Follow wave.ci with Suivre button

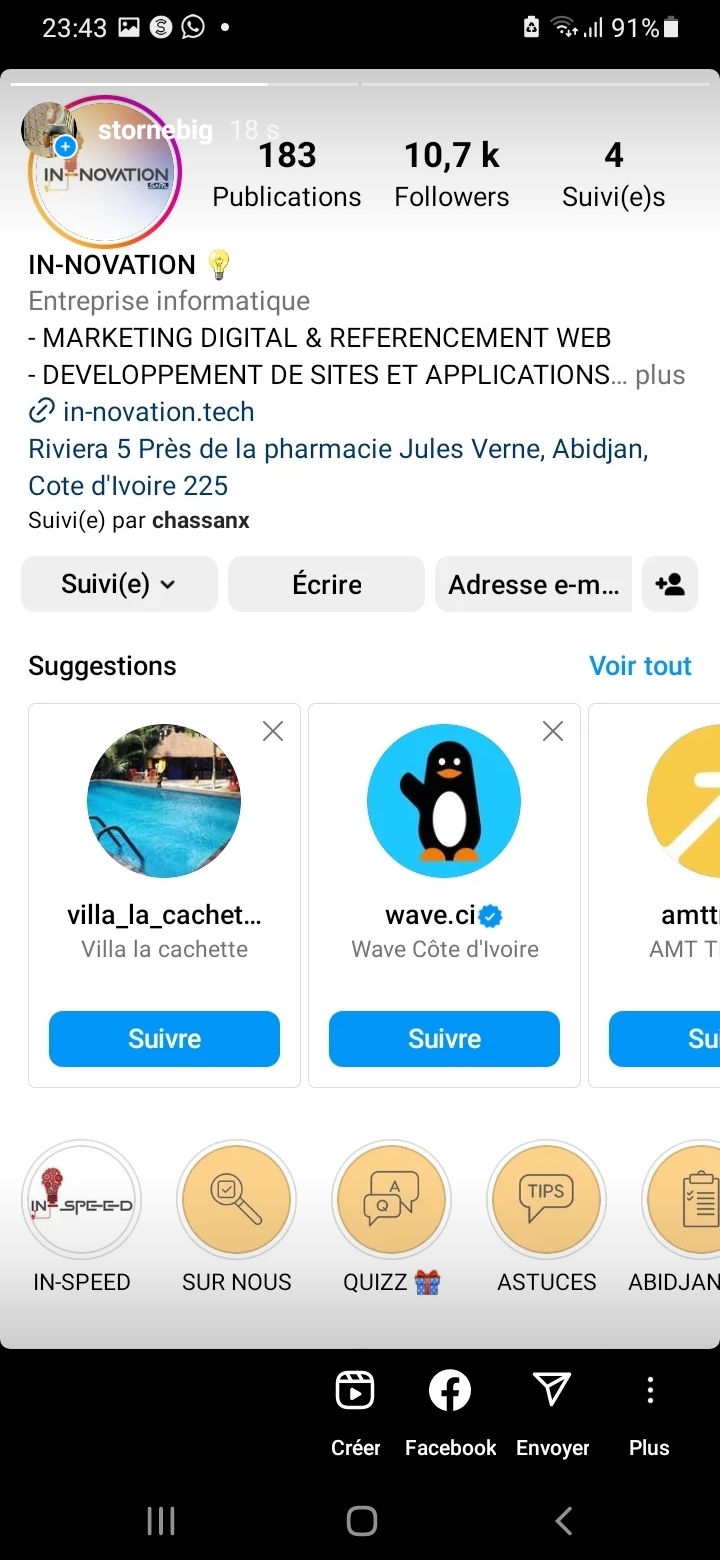[x=444, y=1039]
